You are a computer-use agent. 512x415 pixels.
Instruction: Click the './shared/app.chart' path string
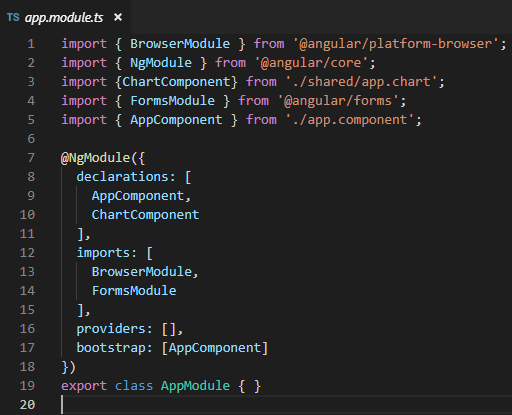pos(361,82)
